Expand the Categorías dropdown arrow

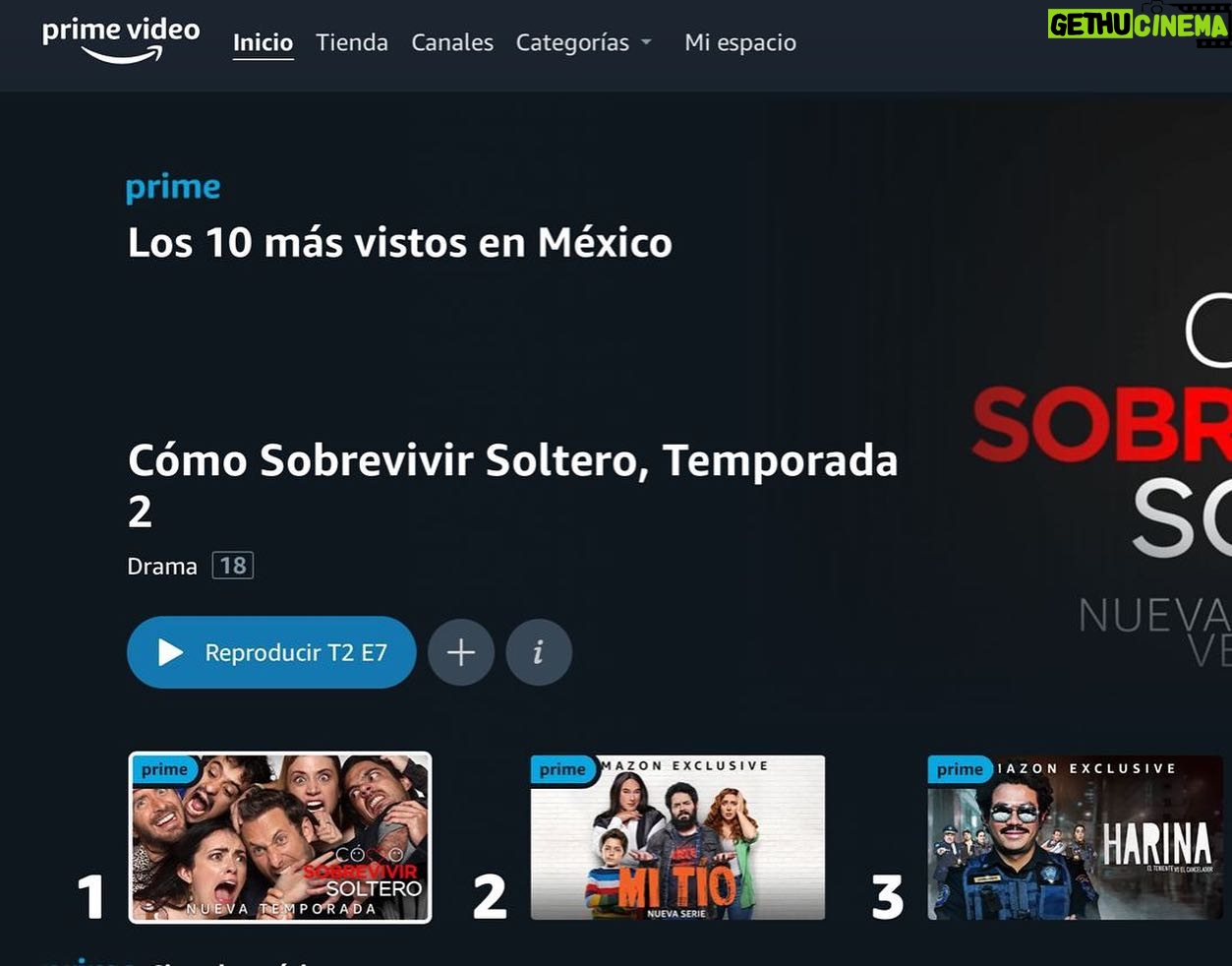tap(646, 42)
